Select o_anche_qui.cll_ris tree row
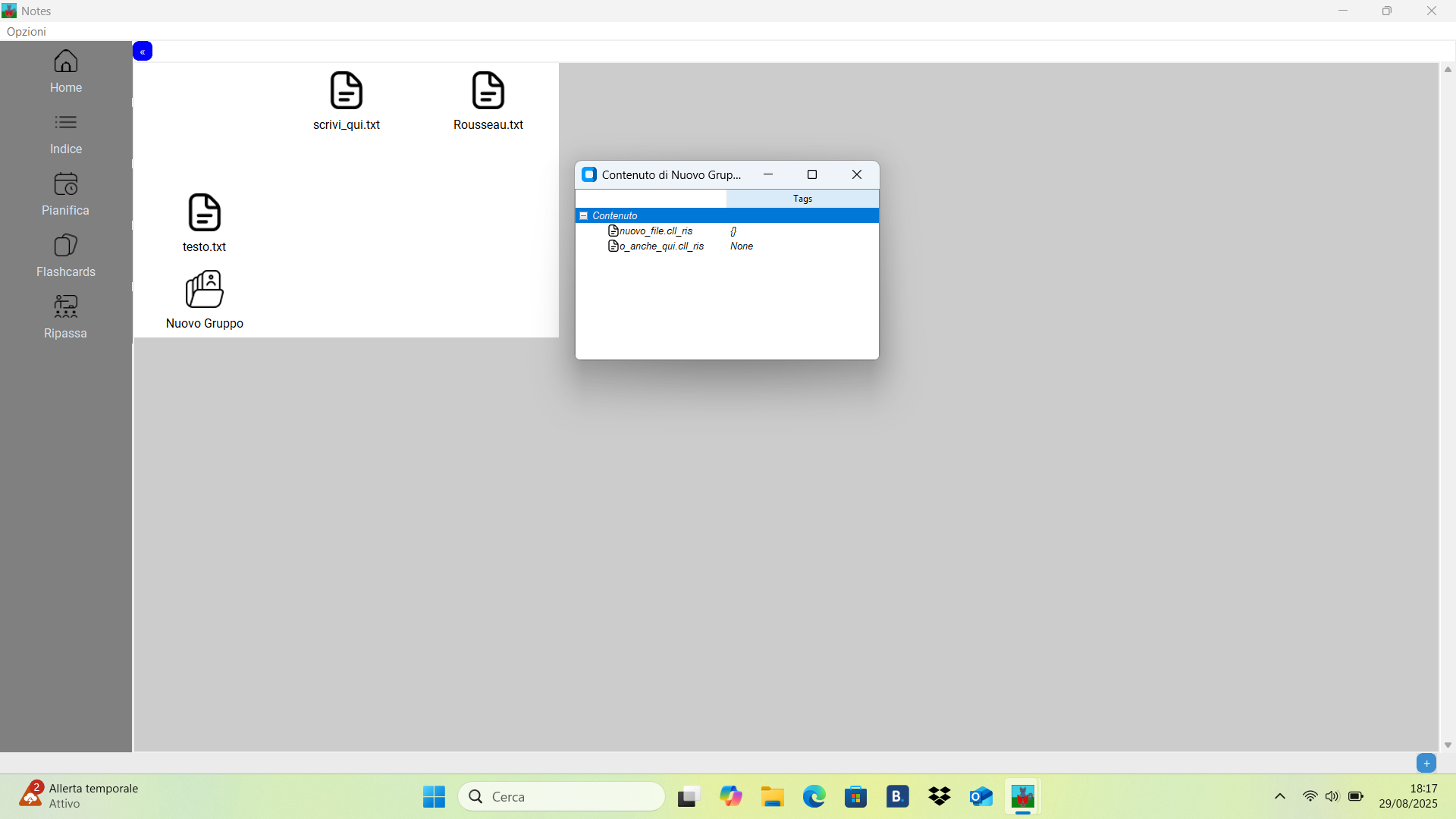The image size is (1456, 819). pos(726,246)
